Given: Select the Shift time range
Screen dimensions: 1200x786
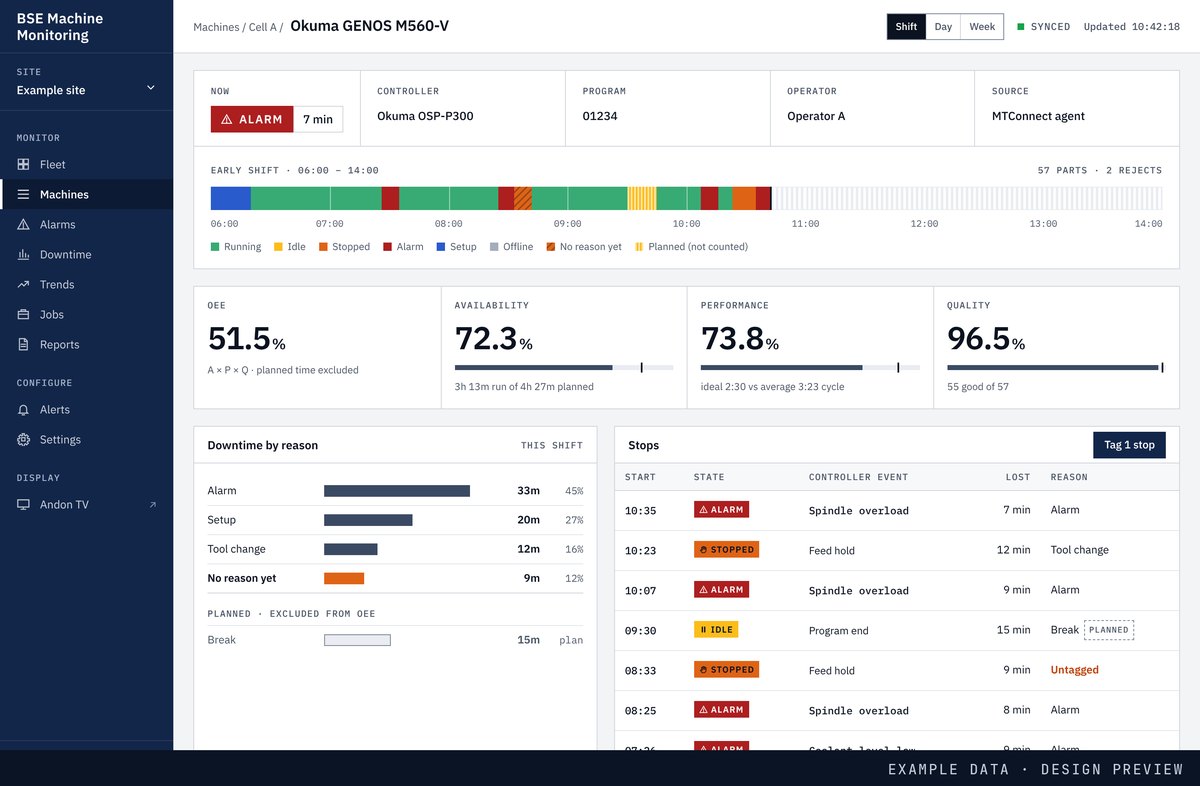Looking at the screenshot, I should [906, 27].
